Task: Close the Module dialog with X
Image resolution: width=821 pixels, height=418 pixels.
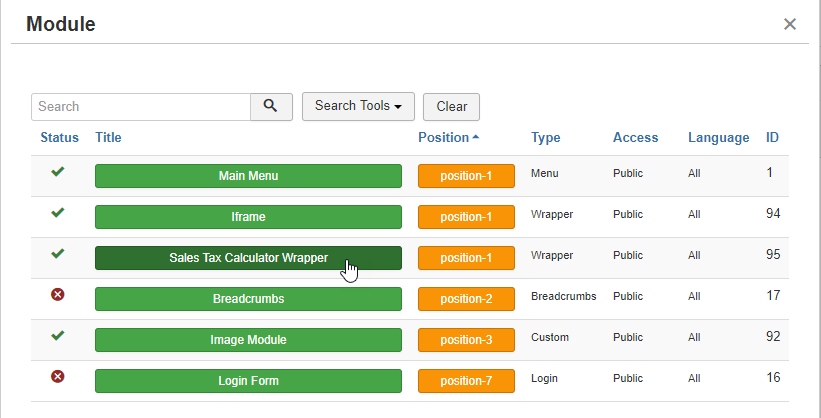Action: [x=790, y=24]
